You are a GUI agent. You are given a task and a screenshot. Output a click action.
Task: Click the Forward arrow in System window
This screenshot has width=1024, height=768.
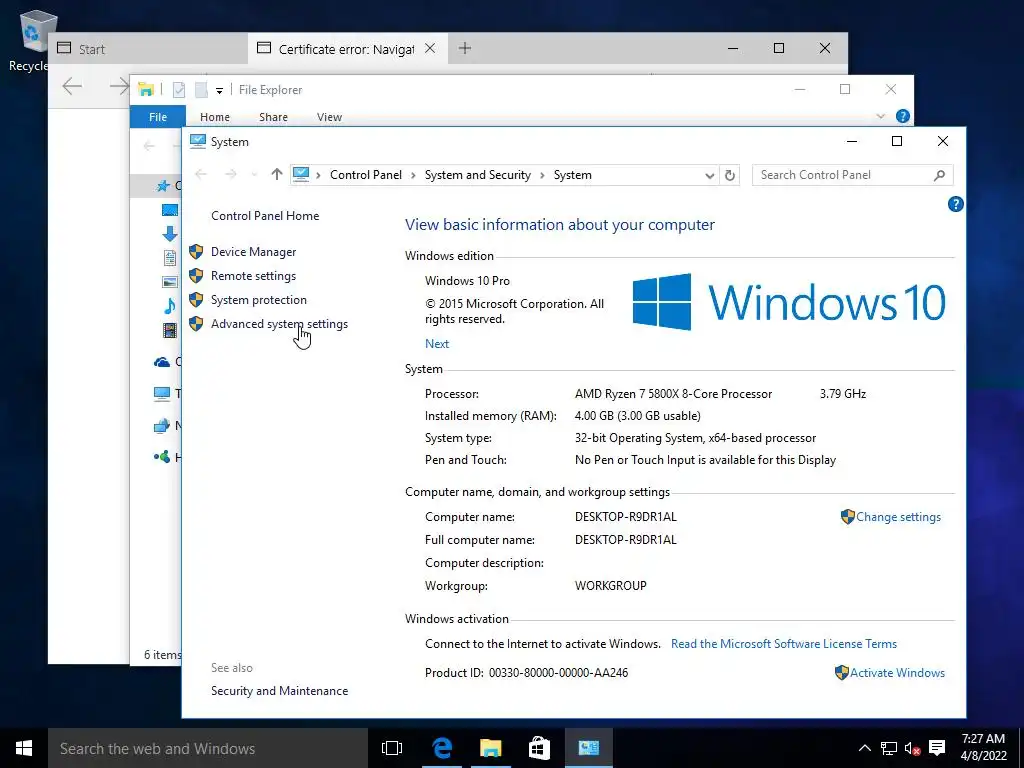click(231, 174)
